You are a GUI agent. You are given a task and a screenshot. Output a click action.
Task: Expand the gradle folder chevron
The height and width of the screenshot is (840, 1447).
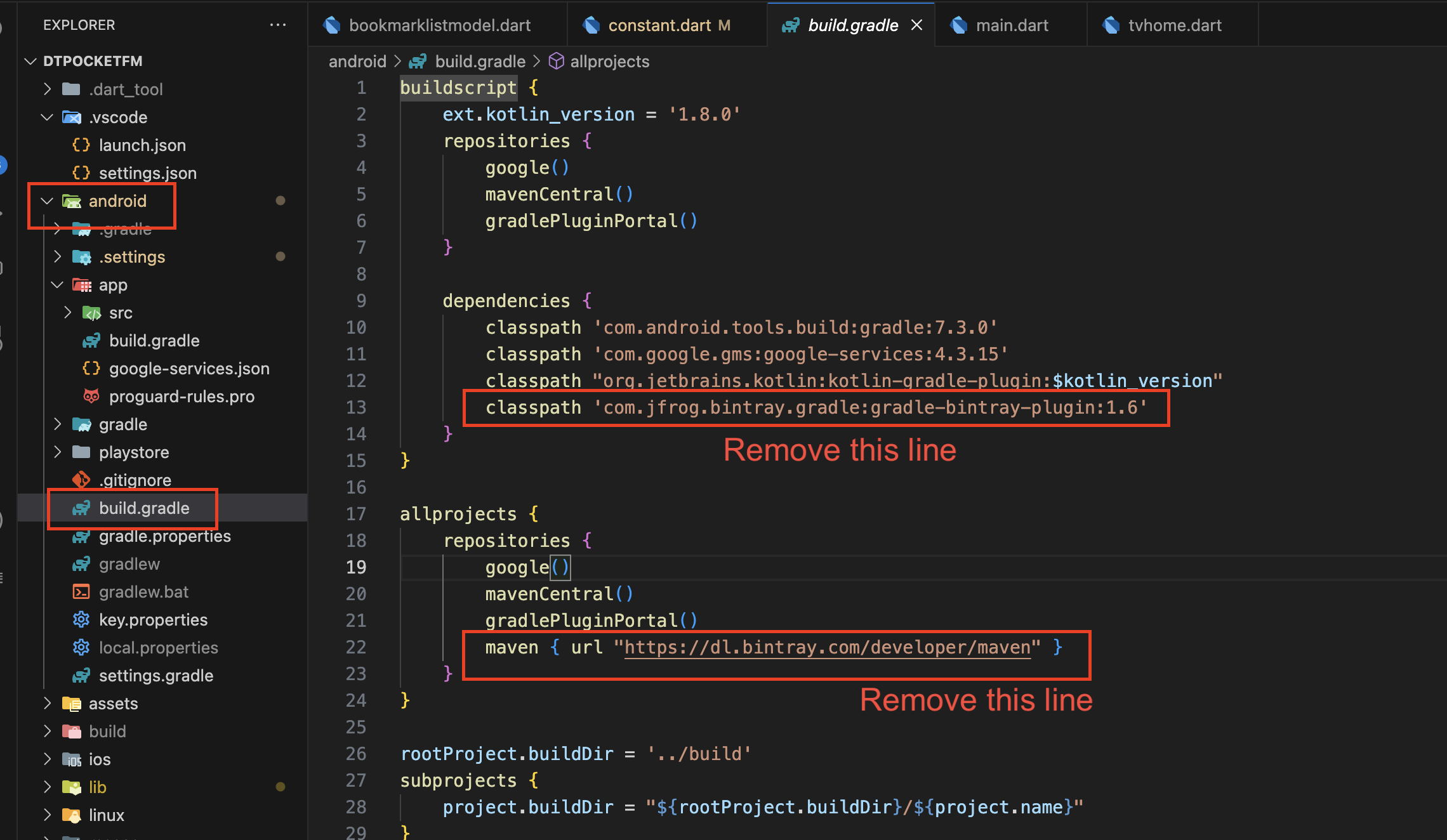tap(57, 424)
